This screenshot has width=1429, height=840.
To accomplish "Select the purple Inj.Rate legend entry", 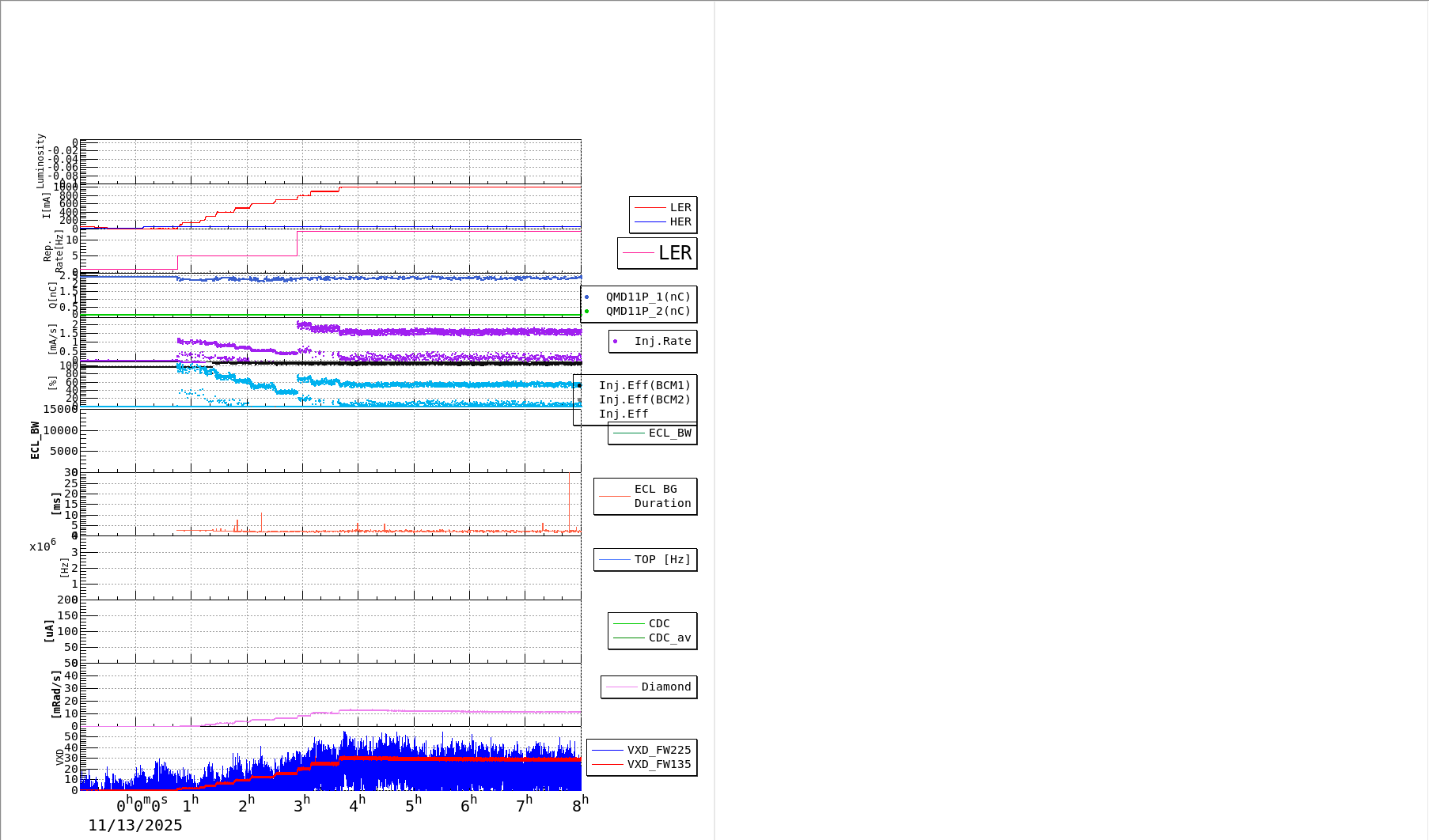I will (x=653, y=342).
